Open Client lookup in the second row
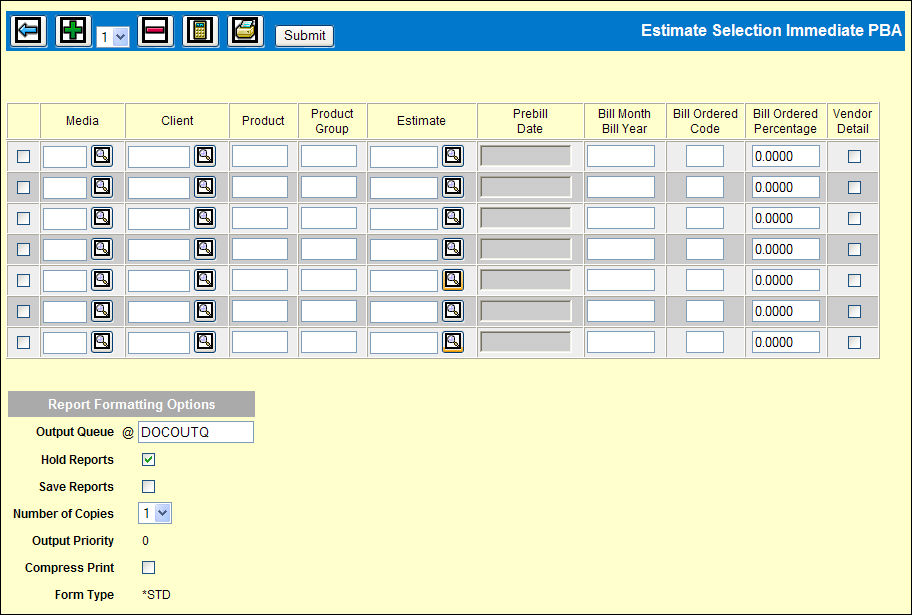Image resolution: width=912 pixels, height=615 pixels. pos(205,187)
